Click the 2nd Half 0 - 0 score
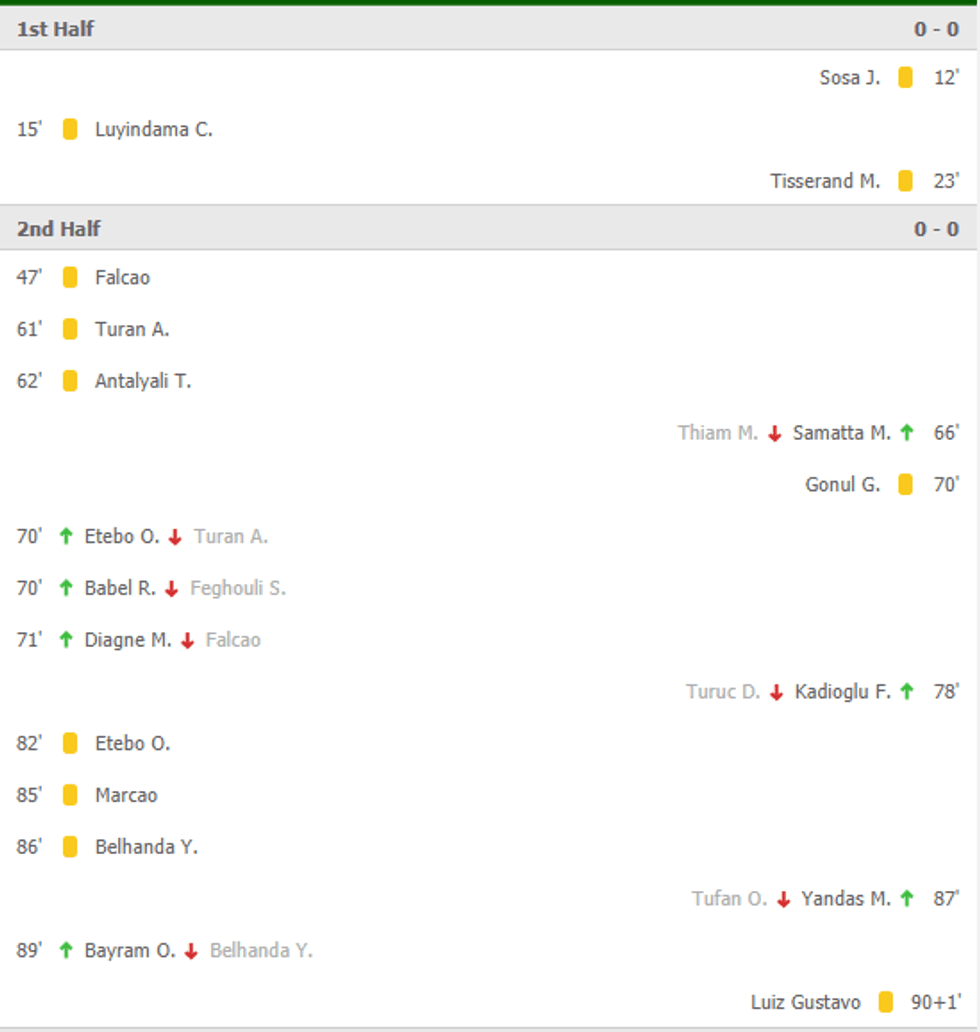 (x=936, y=229)
